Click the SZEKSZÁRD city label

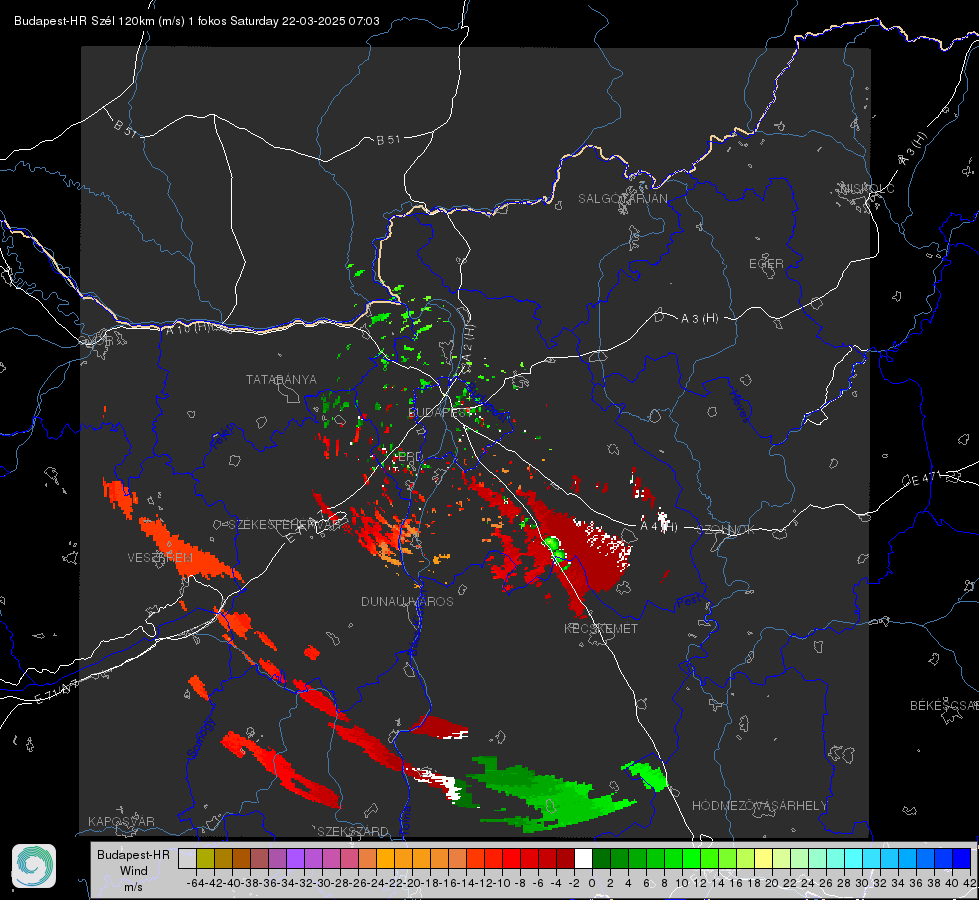pyautogui.click(x=353, y=831)
